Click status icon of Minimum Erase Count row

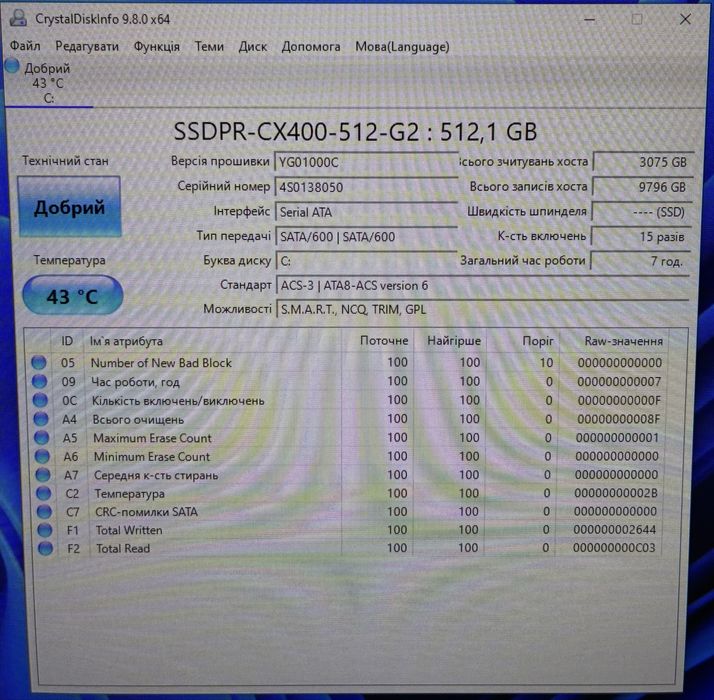pyautogui.click(x=42, y=456)
